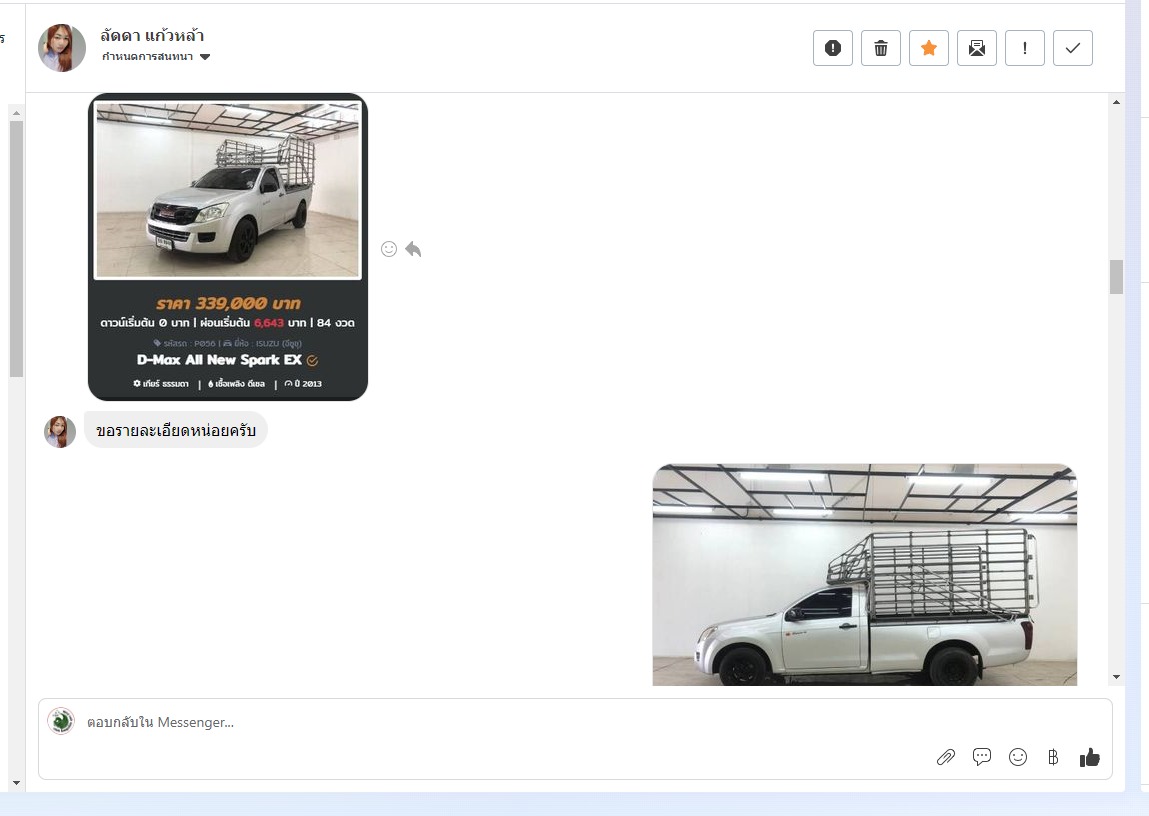Click left panel scrollbar thumb
Image resolution: width=1149 pixels, height=816 pixels.
tap(16, 249)
